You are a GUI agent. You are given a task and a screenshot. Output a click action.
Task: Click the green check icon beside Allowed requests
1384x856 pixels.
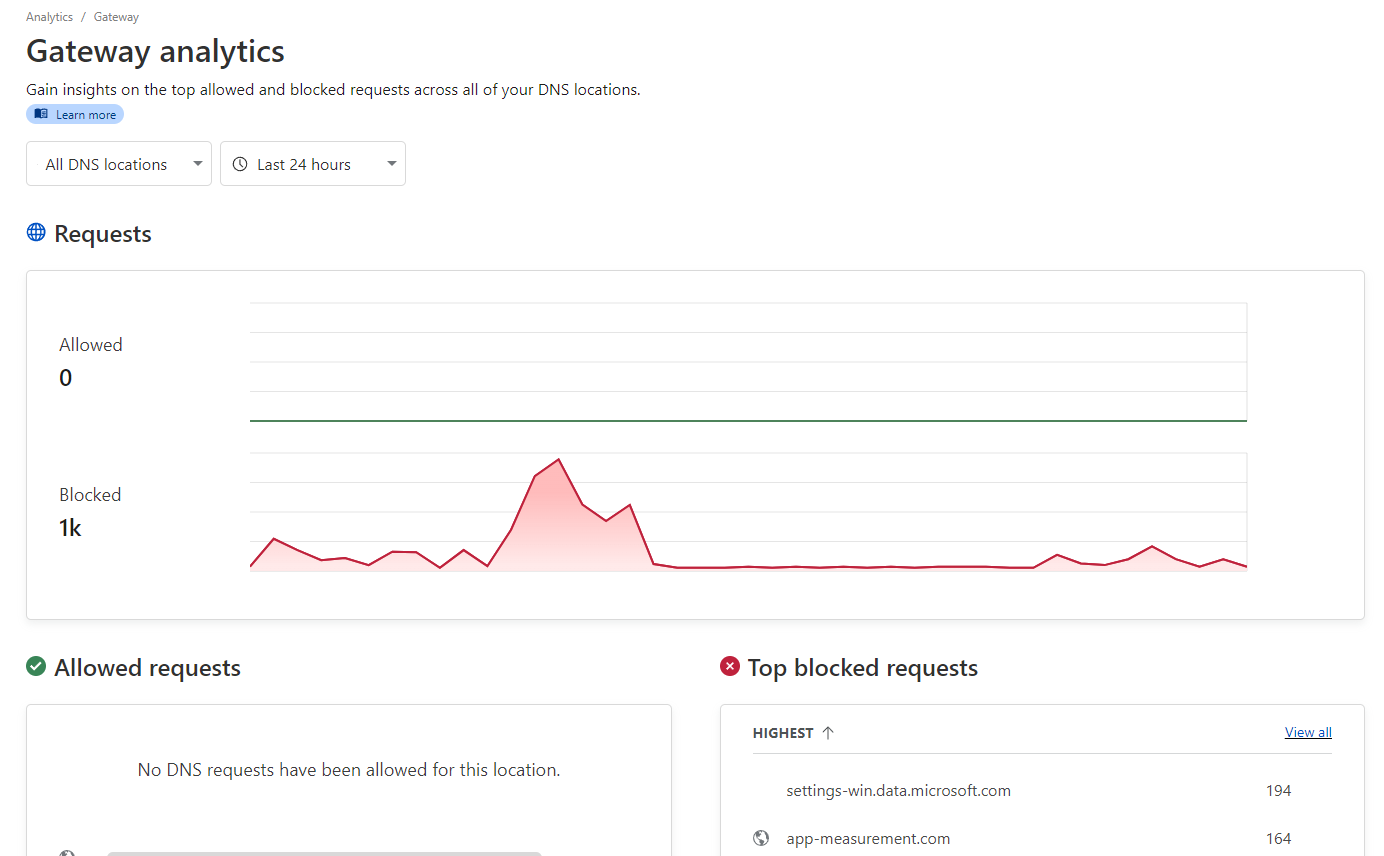(x=36, y=667)
